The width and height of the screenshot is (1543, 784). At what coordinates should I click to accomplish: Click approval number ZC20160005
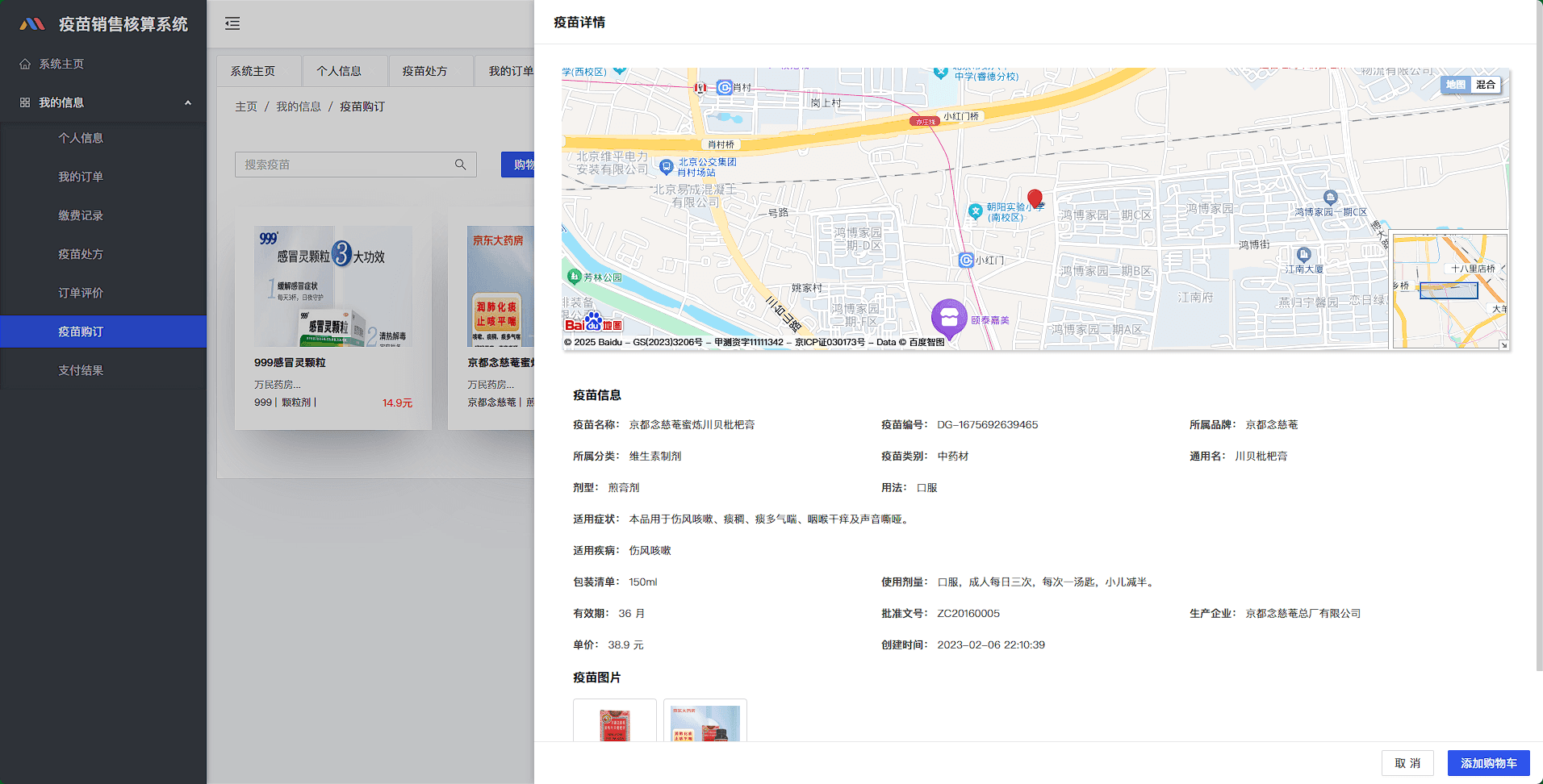(968, 614)
